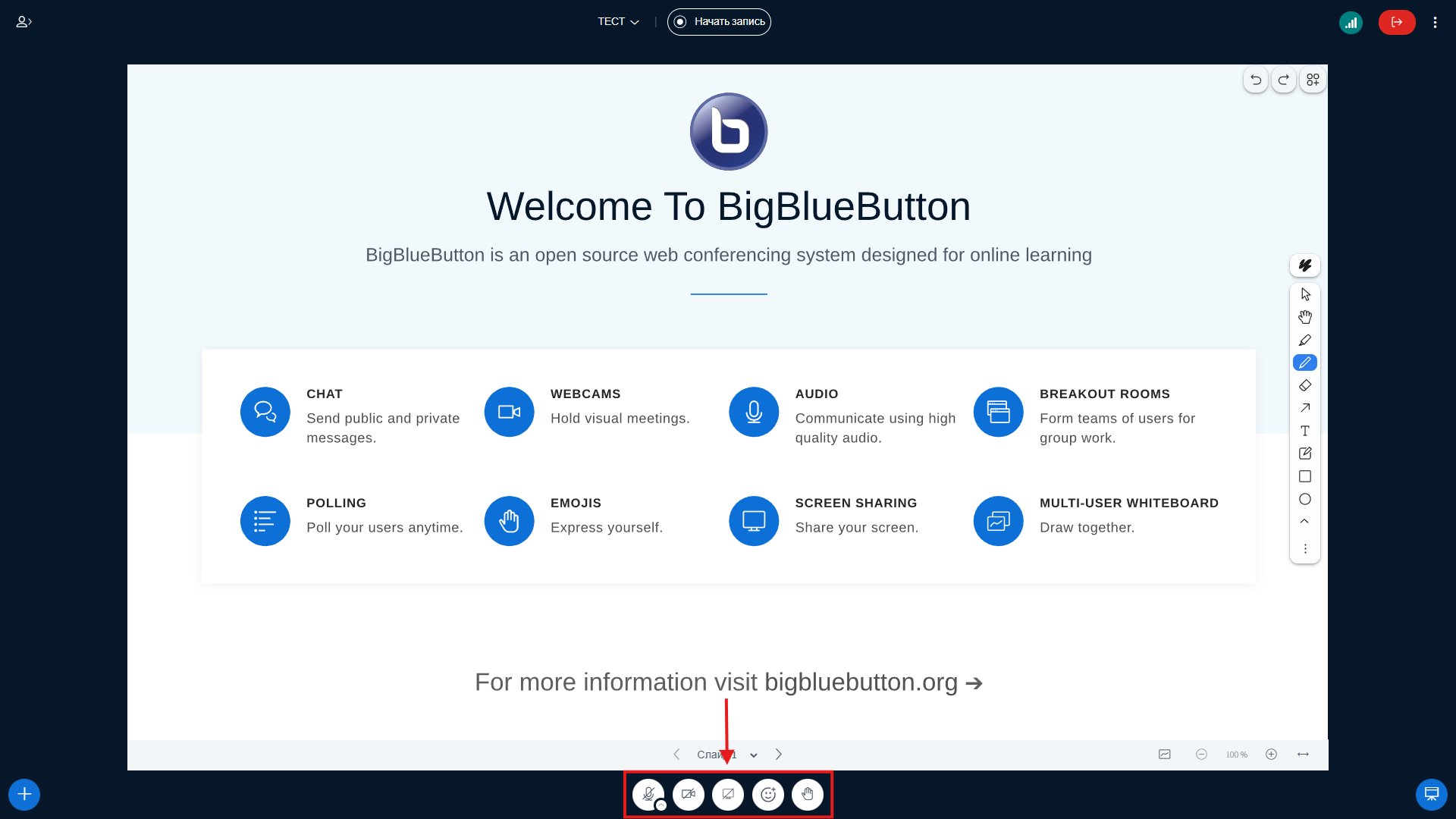Screen dimensions: 1456x819
Task: Open whiteboard toolbar more options dots
Action: point(1304,548)
